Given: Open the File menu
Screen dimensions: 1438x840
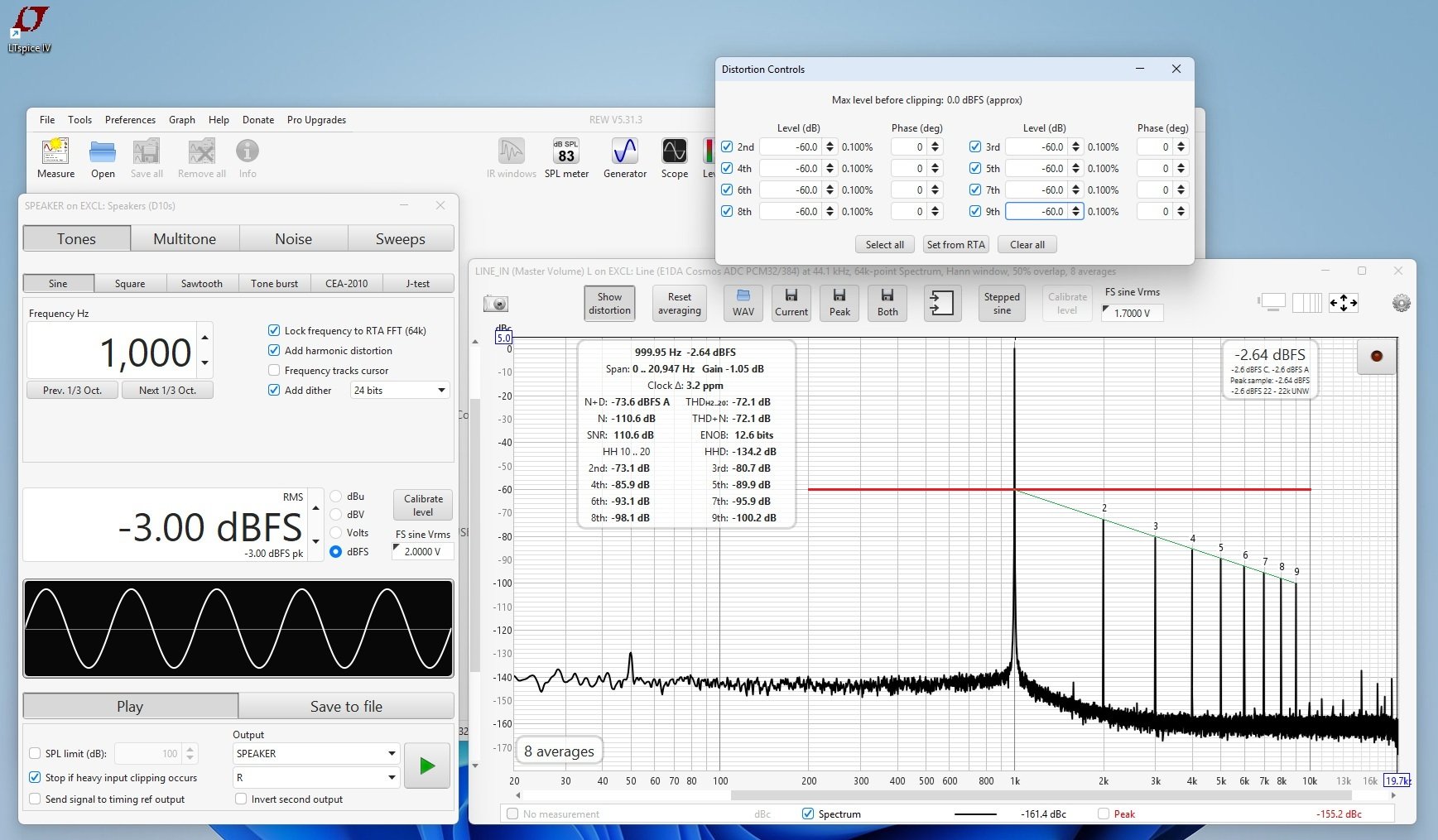Looking at the screenshot, I should pos(47,119).
